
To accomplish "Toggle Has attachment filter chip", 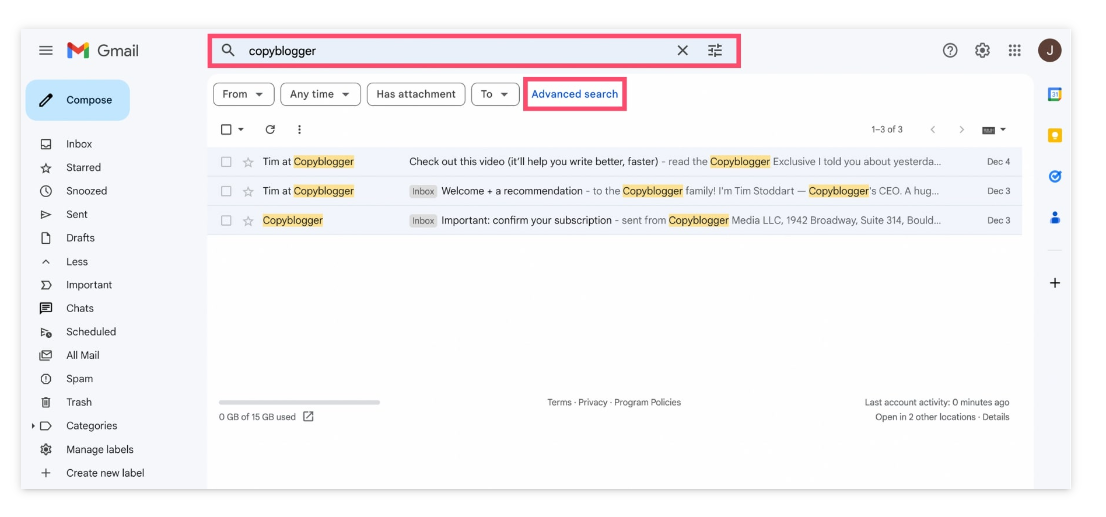I will click(x=416, y=95).
